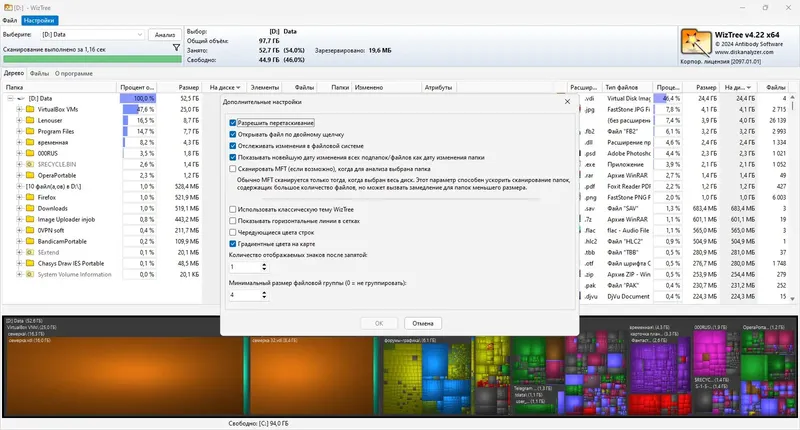Screen dimensions: 800x430
Task: Open the drive selection dropdown [D:] Data
Action: (x=92, y=35)
